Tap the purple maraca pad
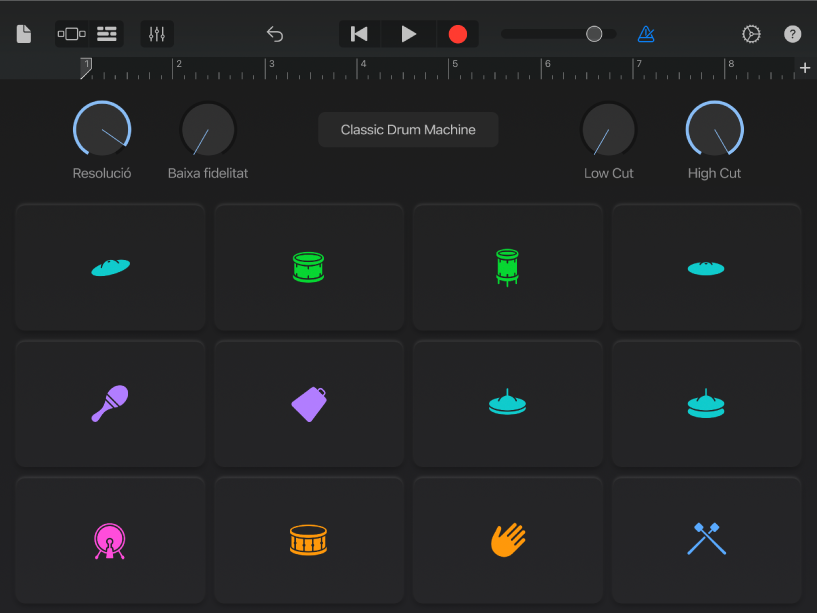Viewport: 819px width, 614px height. click(110, 403)
